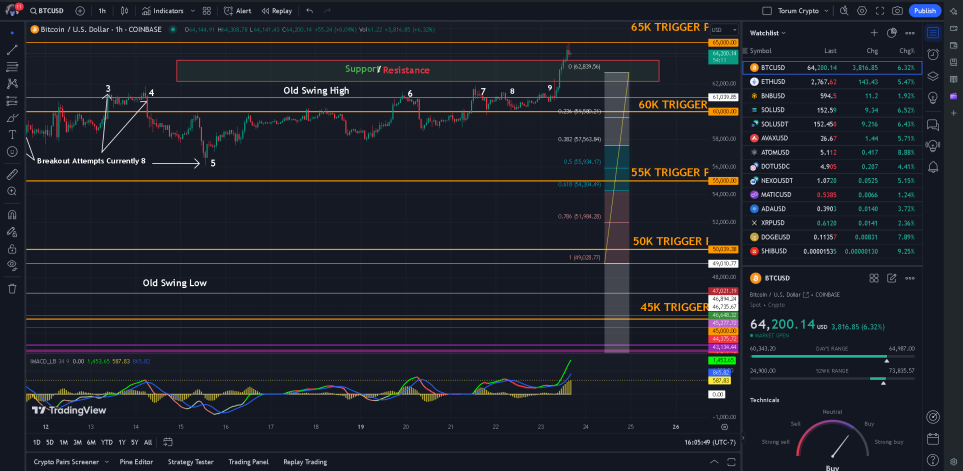Open watchlist advanced view pie icon
This screenshot has height=471, width=963.
pos(892,33)
